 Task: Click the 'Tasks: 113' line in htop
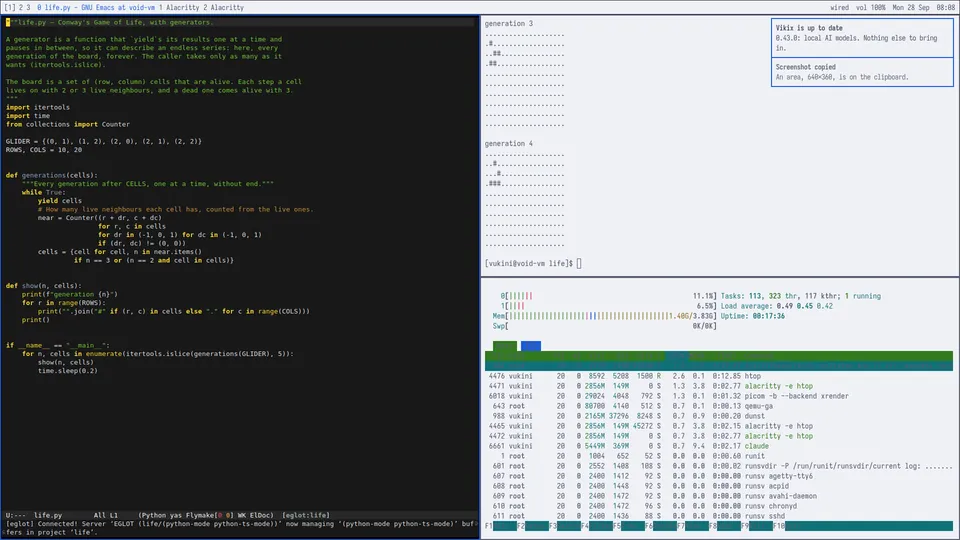[800, 296]
